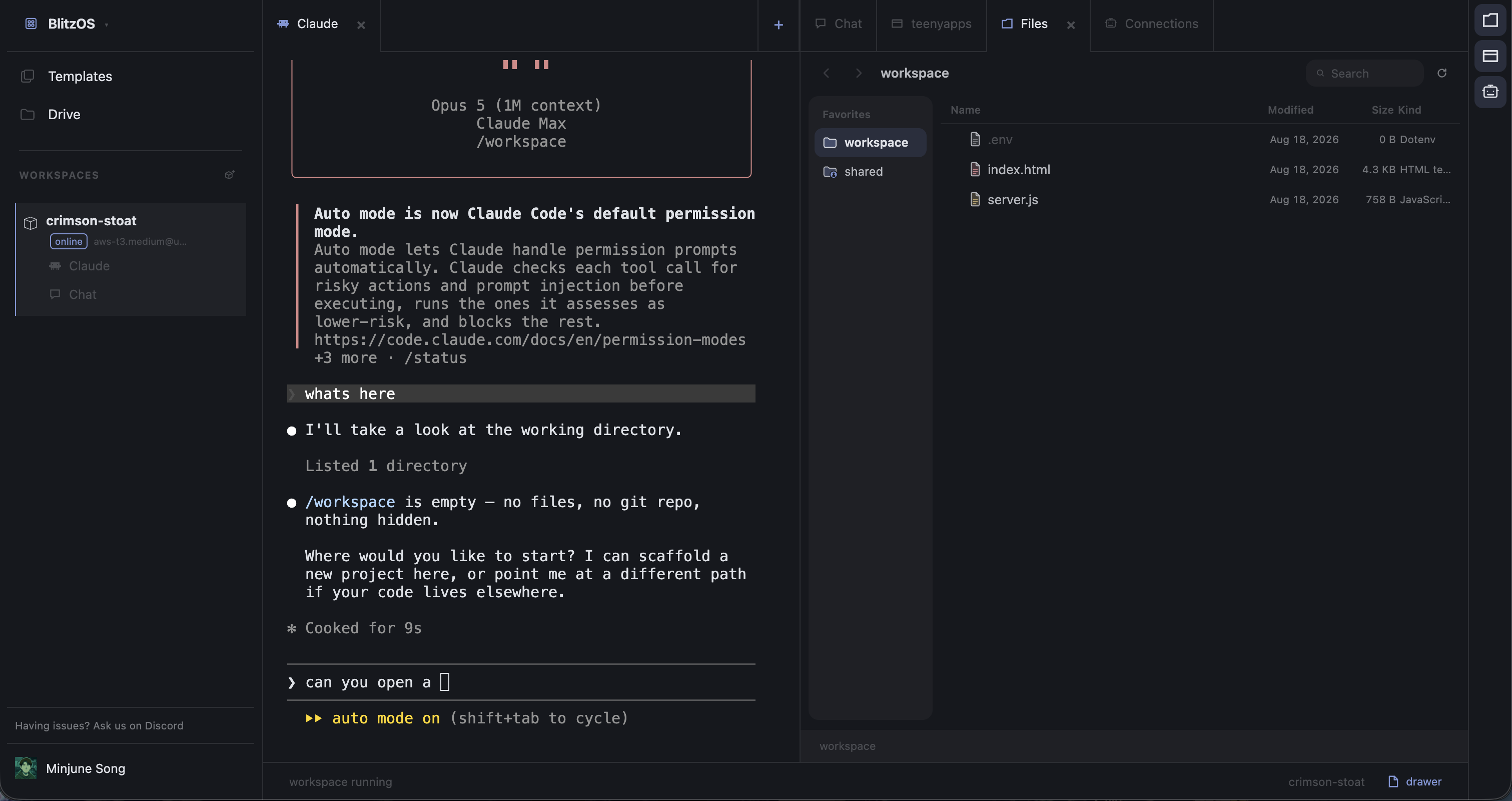Click the Claude prompt input line

(x=521, y=682)
